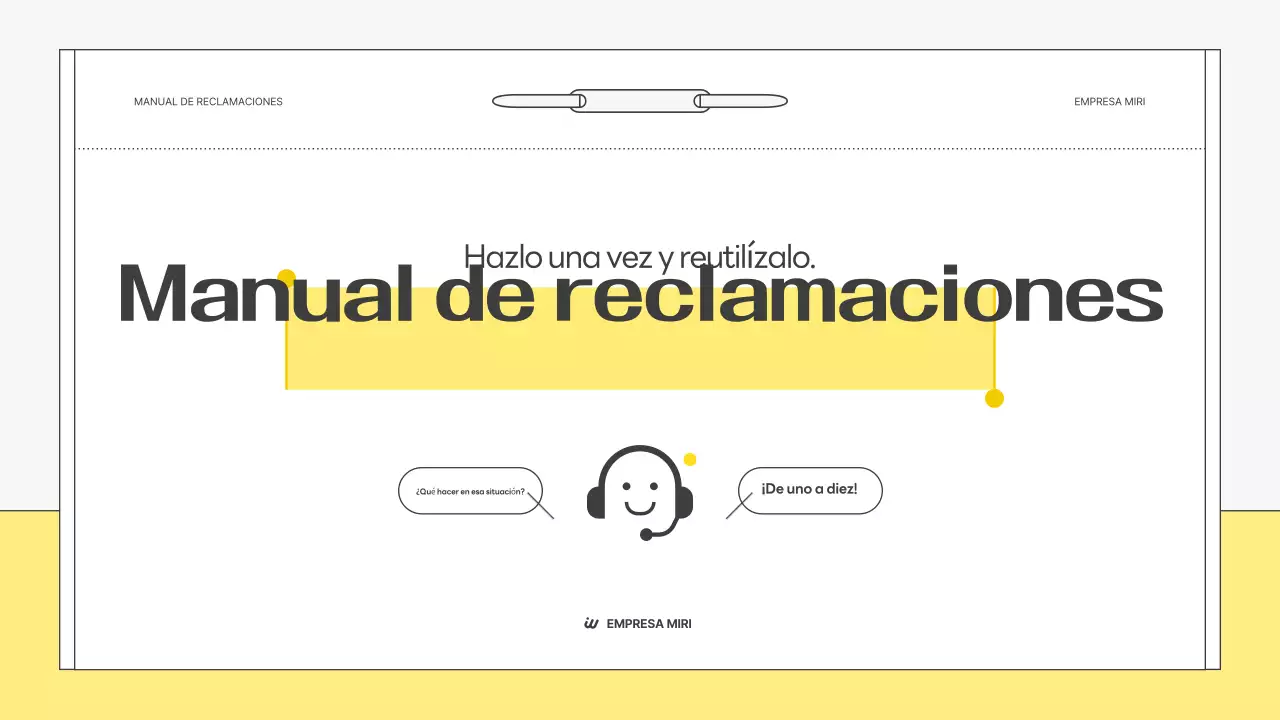
Task: Click the dotted divider line under the header
Action: [x=640, y=147]
